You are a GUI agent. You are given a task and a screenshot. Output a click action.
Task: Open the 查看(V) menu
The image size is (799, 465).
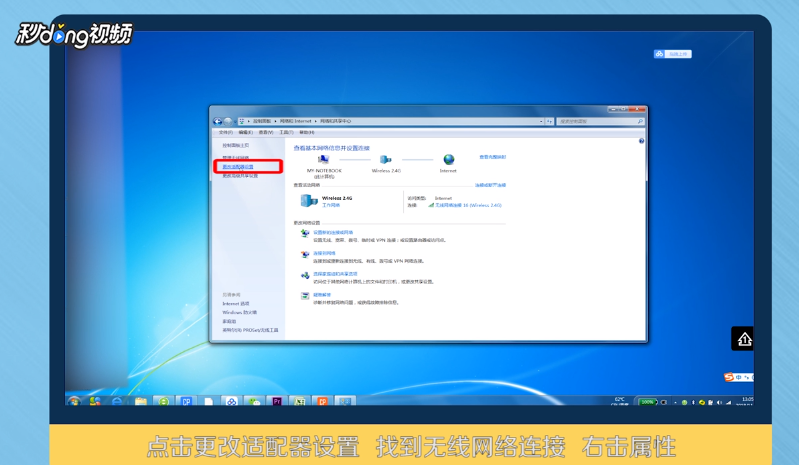tap(266, 132)
